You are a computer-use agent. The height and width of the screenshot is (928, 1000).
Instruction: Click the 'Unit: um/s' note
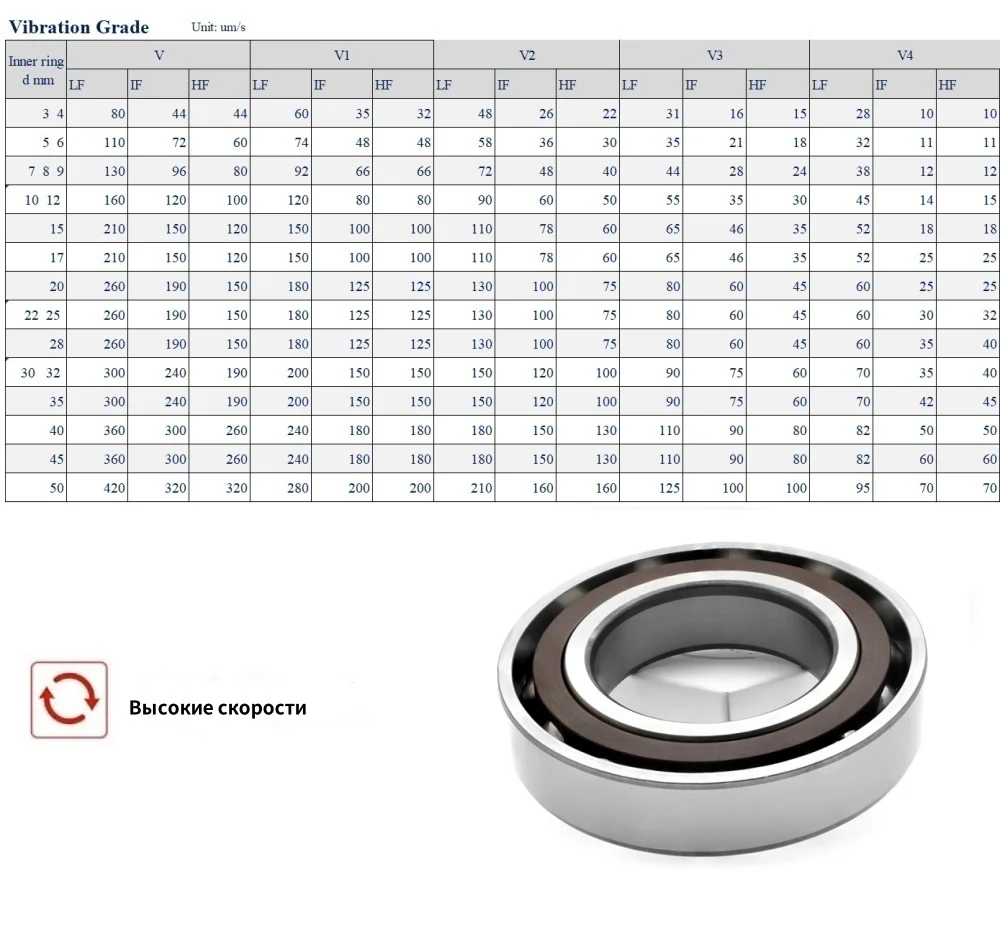tap(218, 27)
